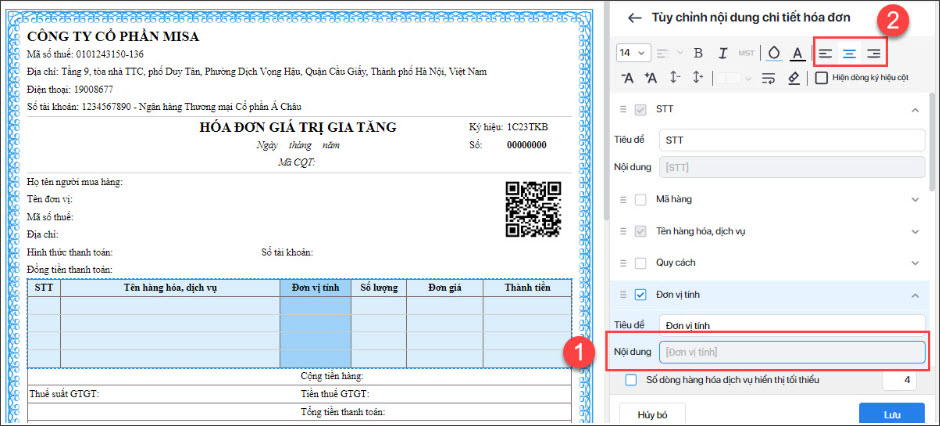Image resolution: width=940 pixels, height=426 pixels.
Task: Decrease font size with small A icon
Action: 627,78
